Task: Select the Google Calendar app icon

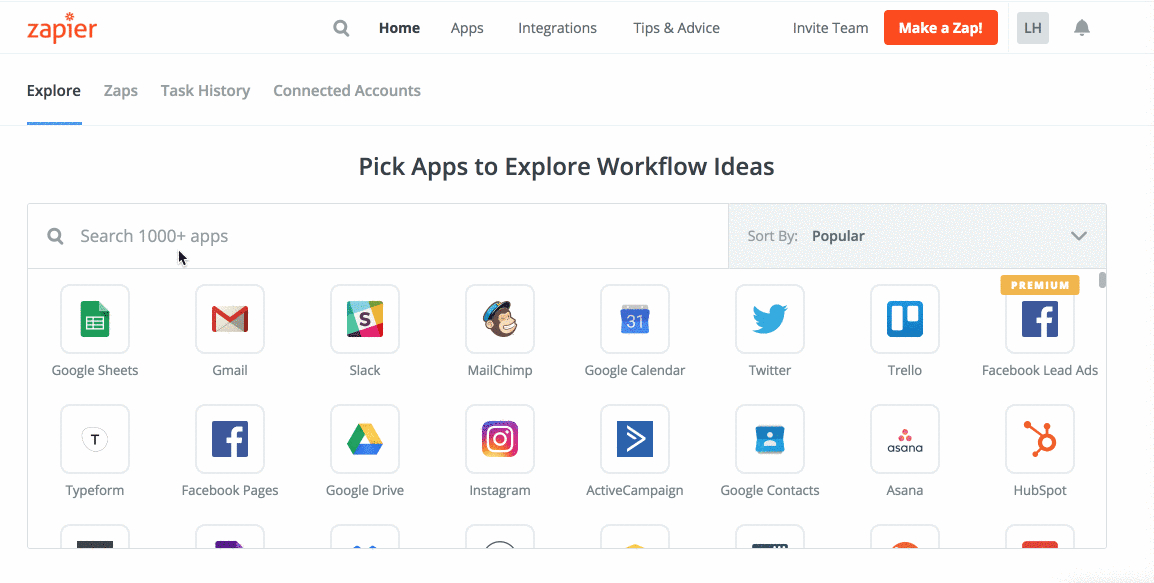Action: point(635,319)
